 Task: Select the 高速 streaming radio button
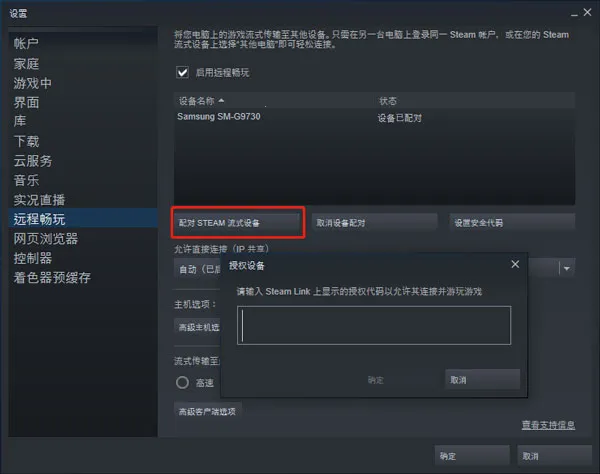tap(182, 382)
